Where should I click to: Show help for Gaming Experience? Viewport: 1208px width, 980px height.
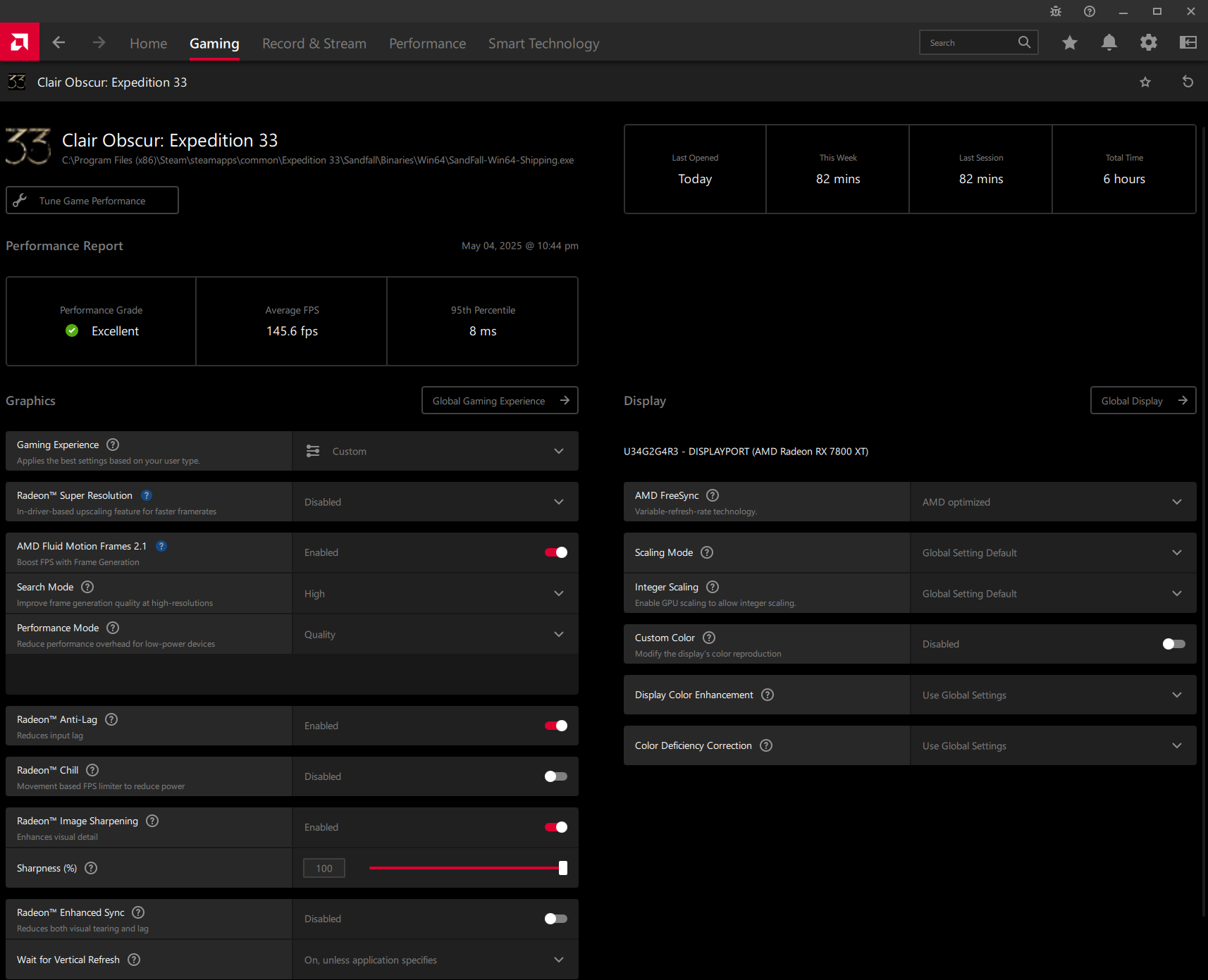(113, 445)
